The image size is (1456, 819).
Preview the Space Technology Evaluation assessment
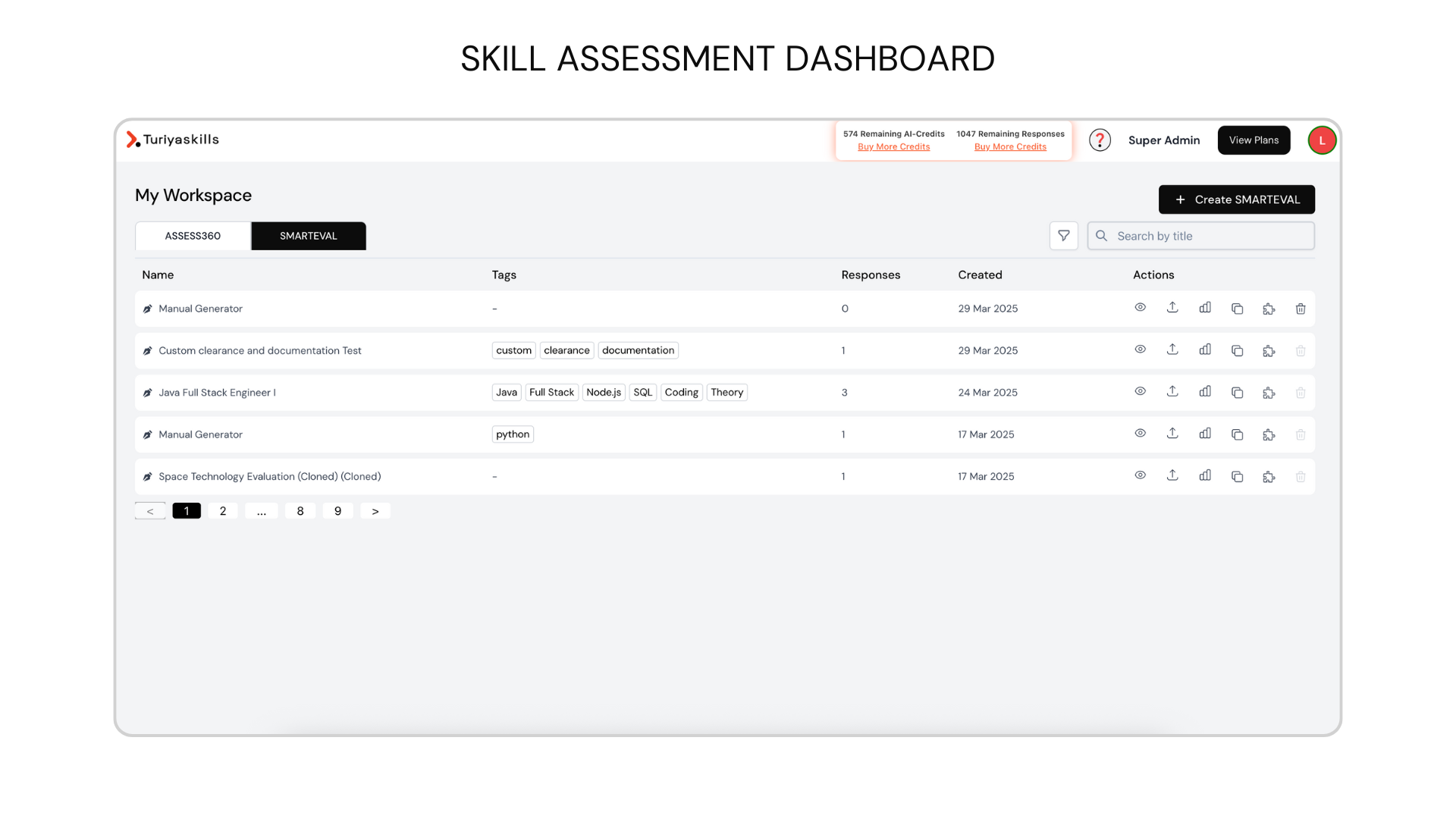(1140, 475)
